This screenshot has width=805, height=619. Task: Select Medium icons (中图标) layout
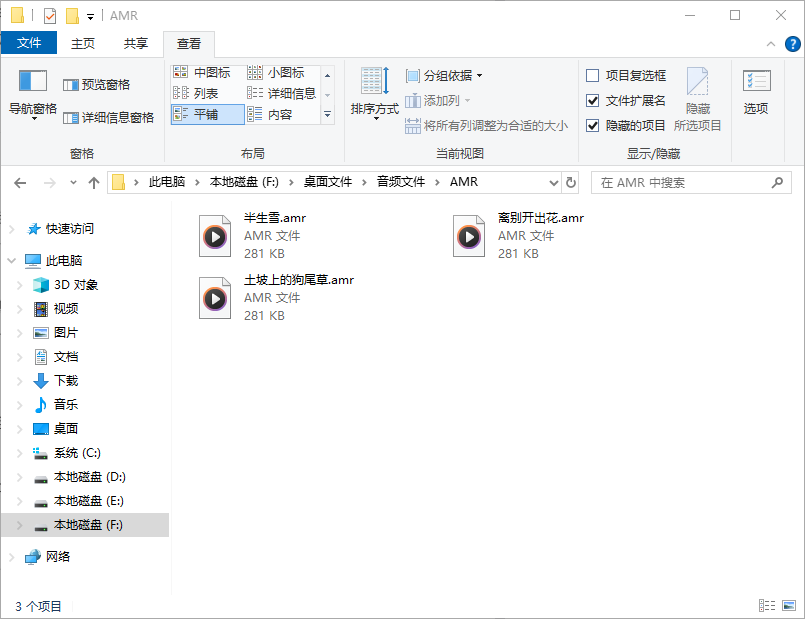[202, 72]
